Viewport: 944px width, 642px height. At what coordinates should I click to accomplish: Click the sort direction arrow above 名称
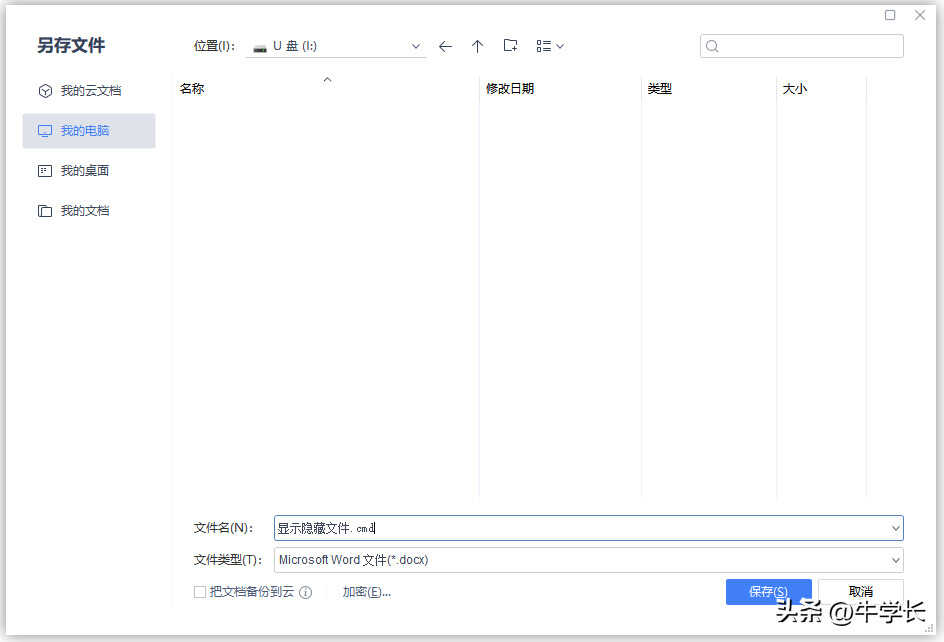coord(328,79)
